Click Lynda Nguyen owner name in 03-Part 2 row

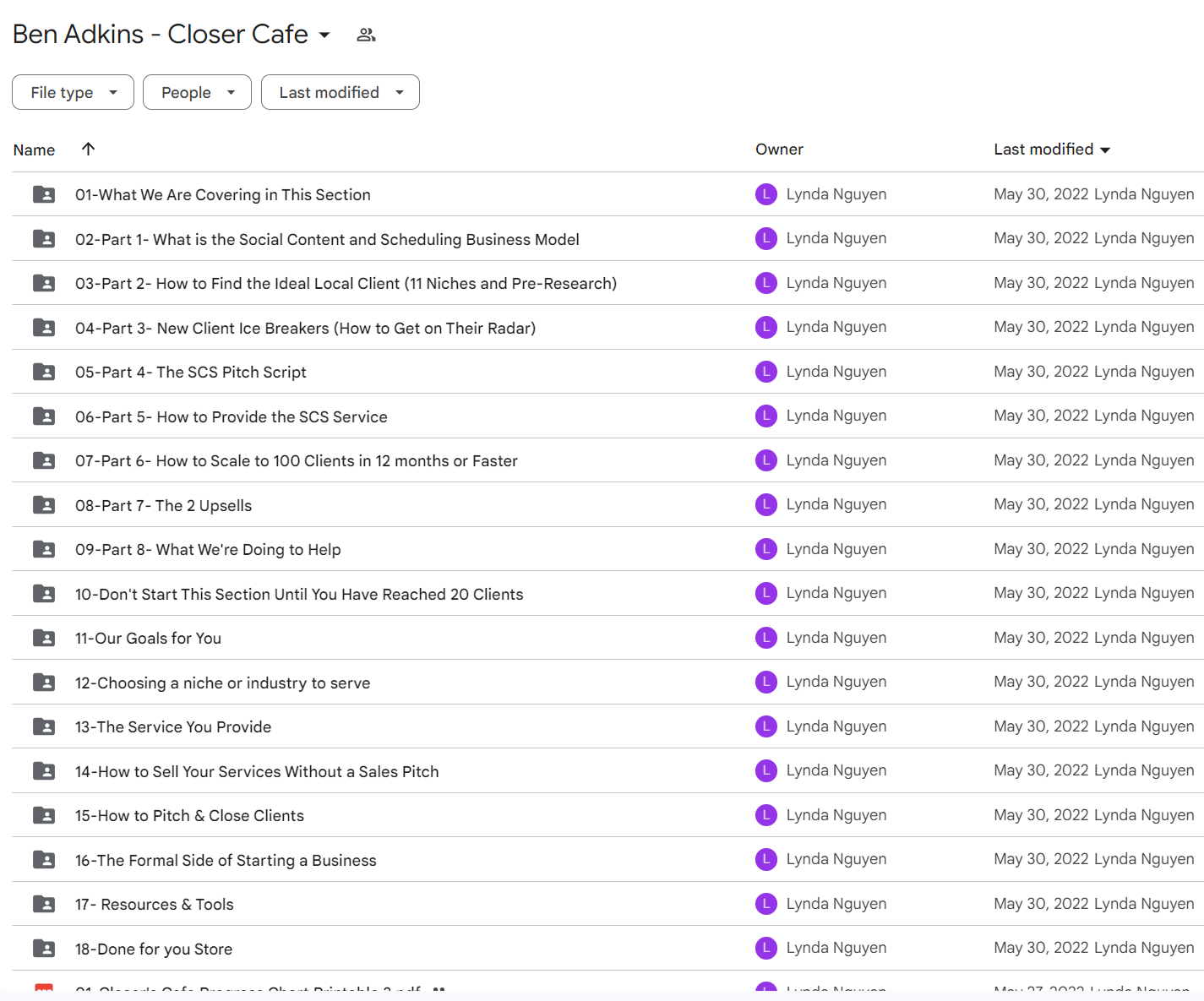tap(836, 283)
